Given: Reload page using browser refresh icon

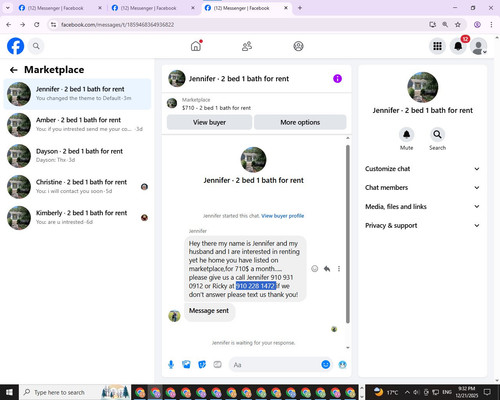Looking at the screenshot, I should click(37, 24).
